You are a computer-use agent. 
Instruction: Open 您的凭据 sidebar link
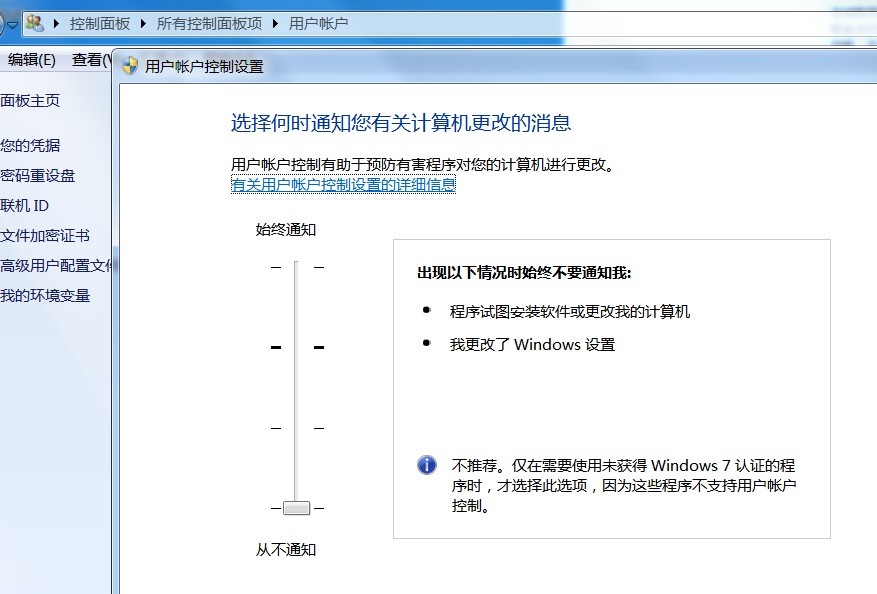[x=30, y=145]
